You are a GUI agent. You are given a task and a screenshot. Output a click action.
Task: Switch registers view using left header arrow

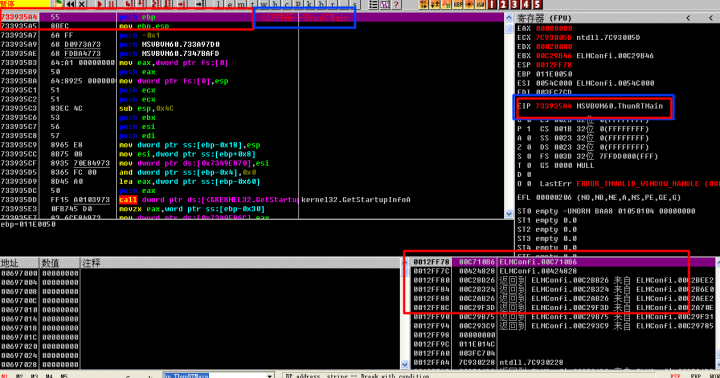(688, 18)
